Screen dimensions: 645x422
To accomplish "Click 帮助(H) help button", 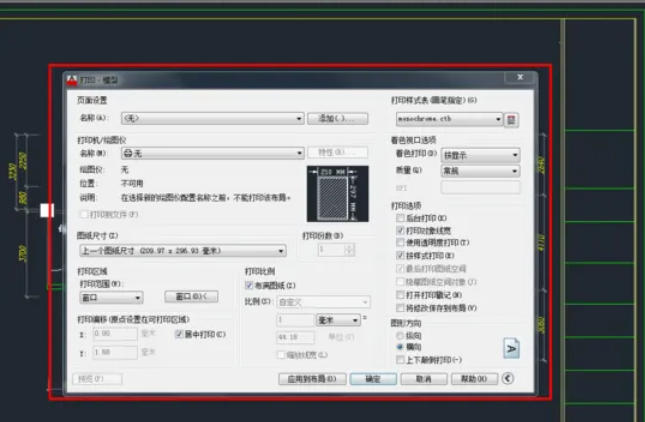I will coord(474,379).
